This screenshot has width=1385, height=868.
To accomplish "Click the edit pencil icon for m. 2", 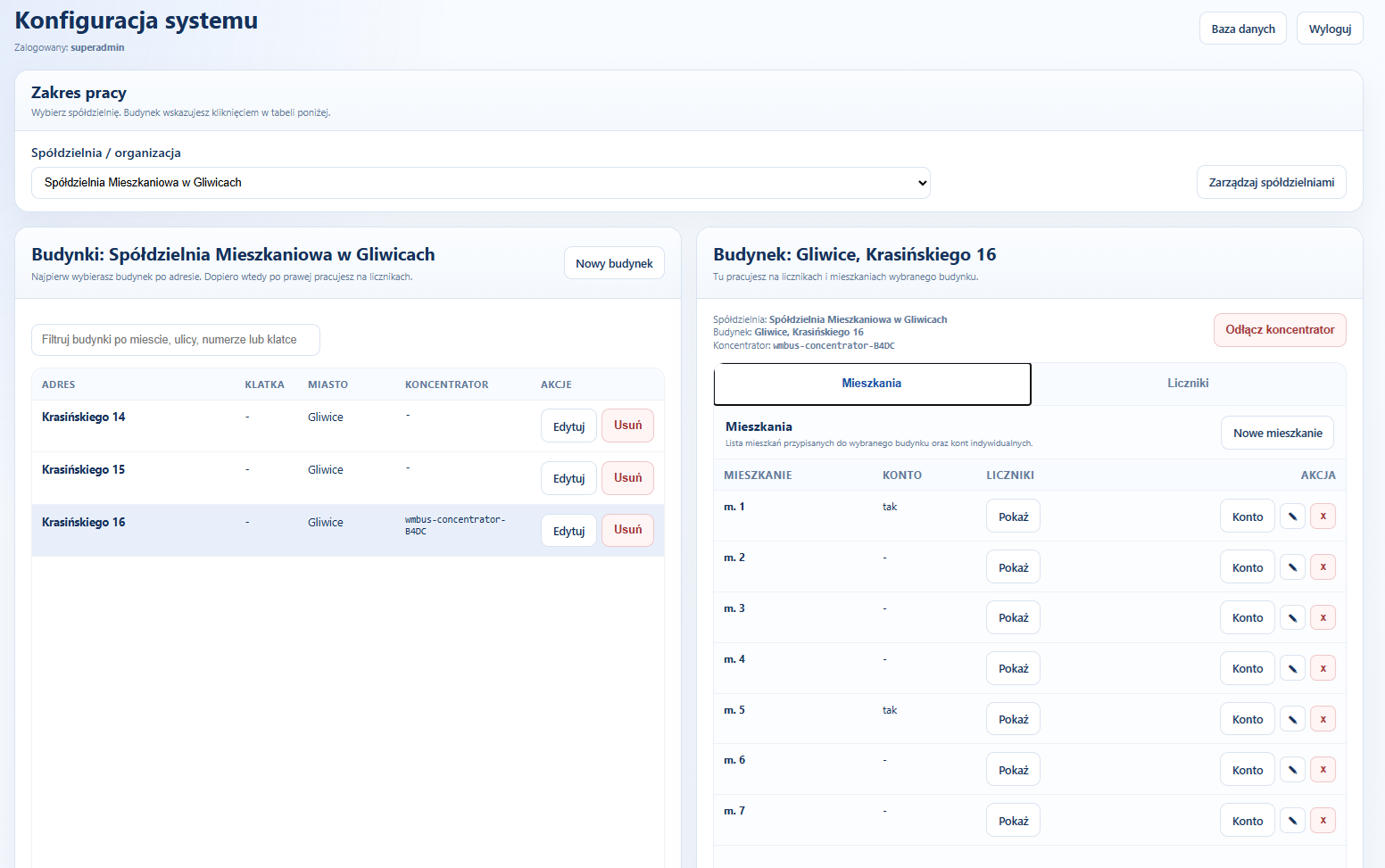I will point(1292,567).
